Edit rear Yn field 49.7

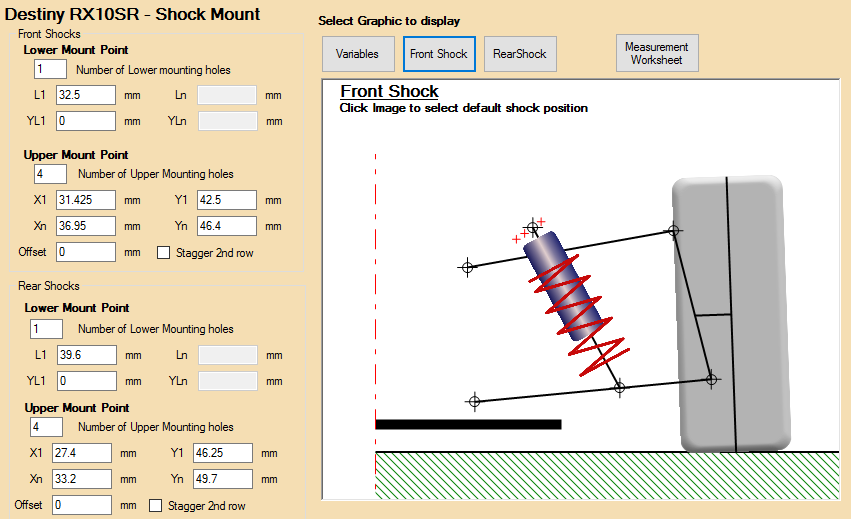coord(223,479)
